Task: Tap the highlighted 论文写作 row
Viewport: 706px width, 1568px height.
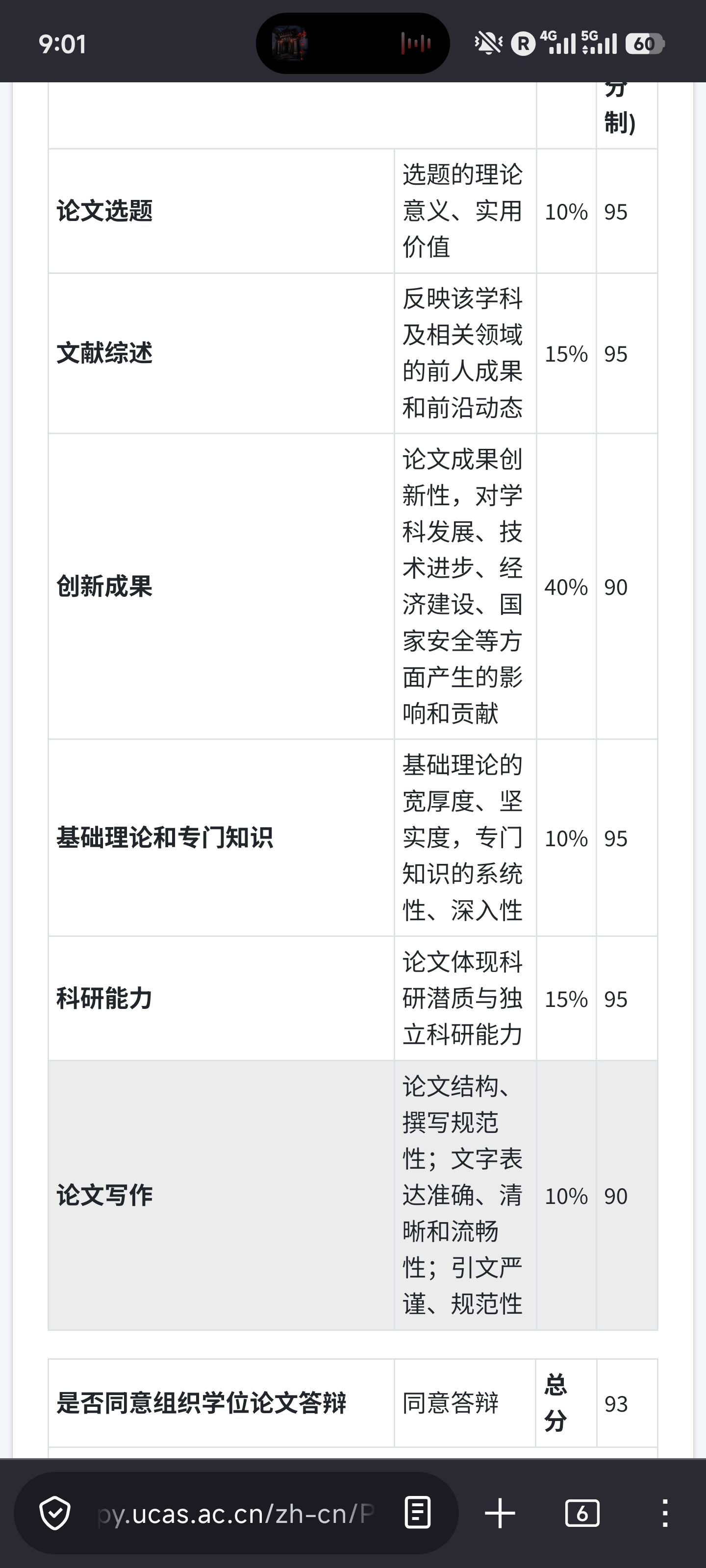Action: click(105, 1196)
